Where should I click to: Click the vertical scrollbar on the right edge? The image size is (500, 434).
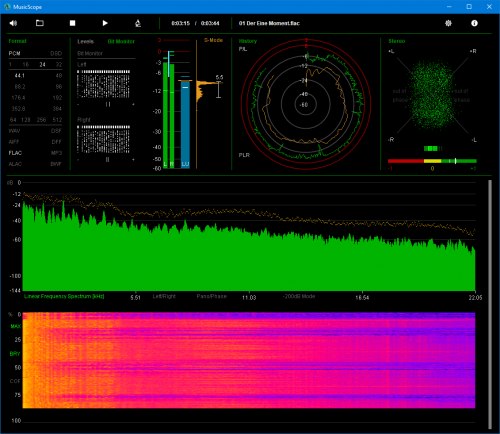tap(490, 304)
